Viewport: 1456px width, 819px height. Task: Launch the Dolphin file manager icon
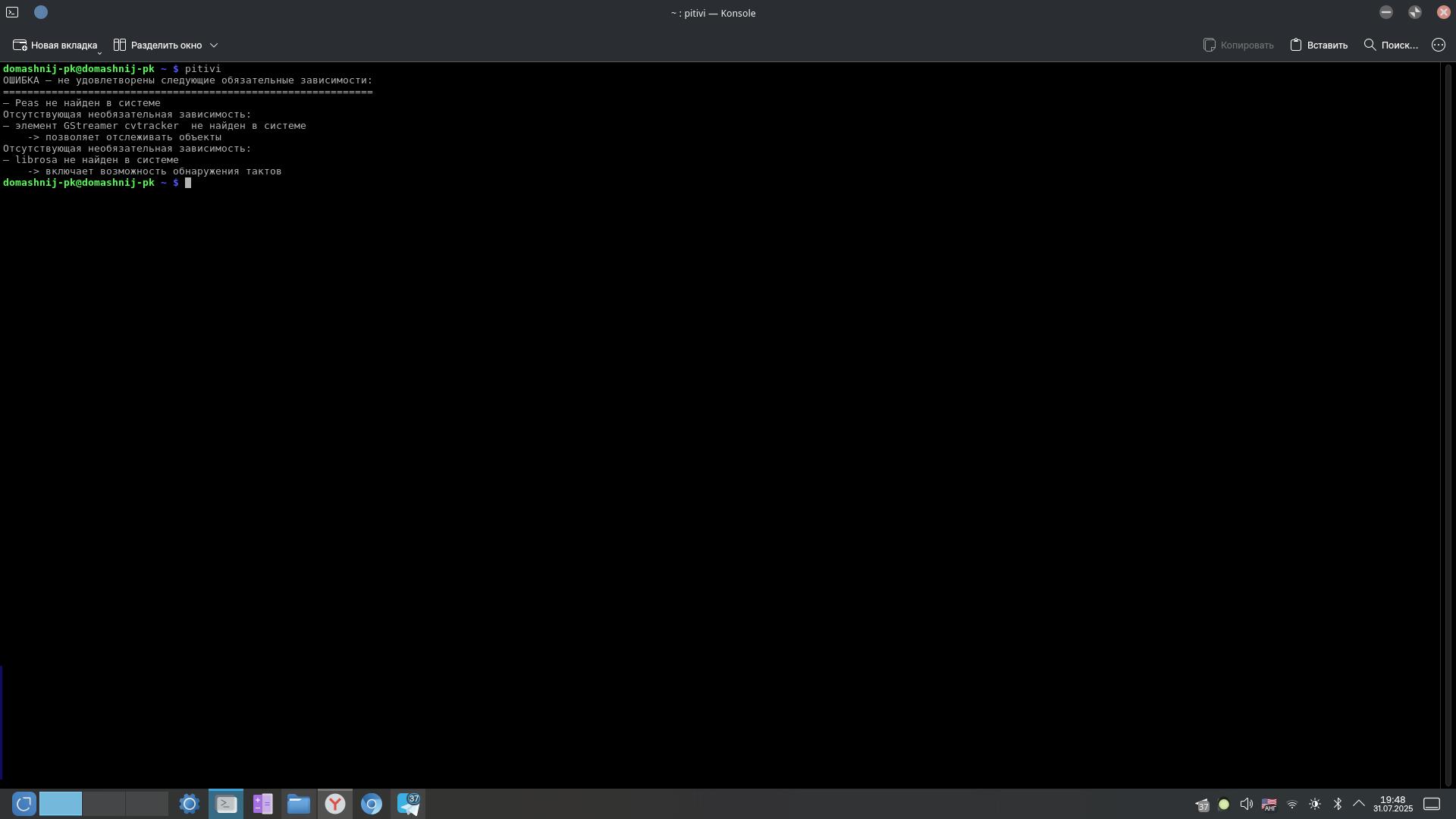click(x=299, y=804)
